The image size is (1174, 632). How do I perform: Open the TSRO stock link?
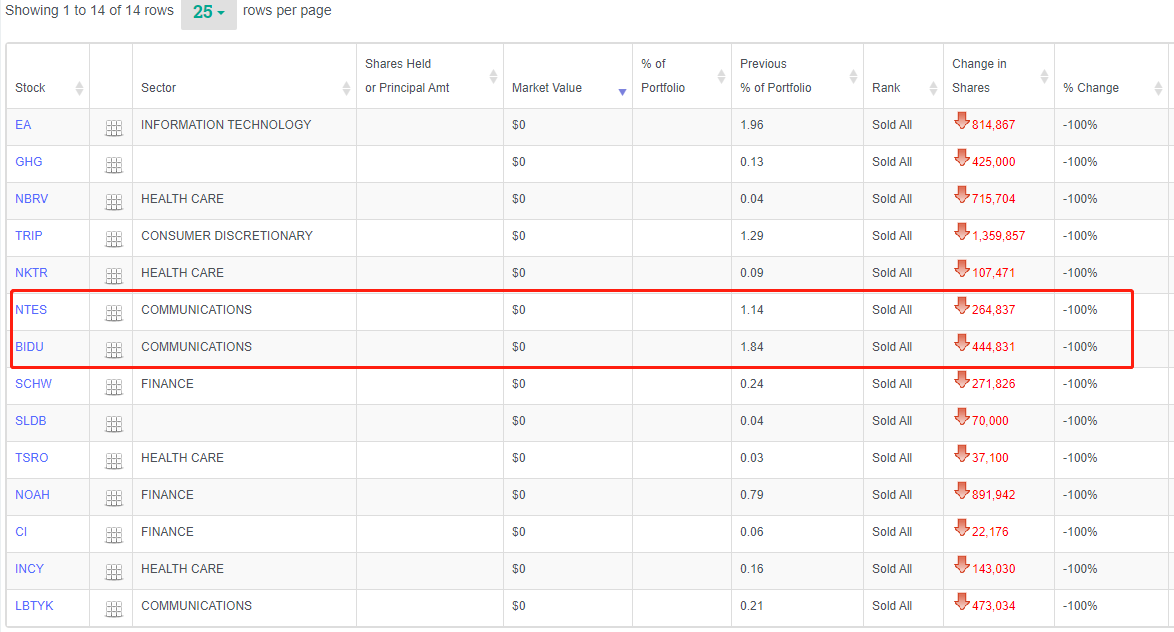[31, 458]
